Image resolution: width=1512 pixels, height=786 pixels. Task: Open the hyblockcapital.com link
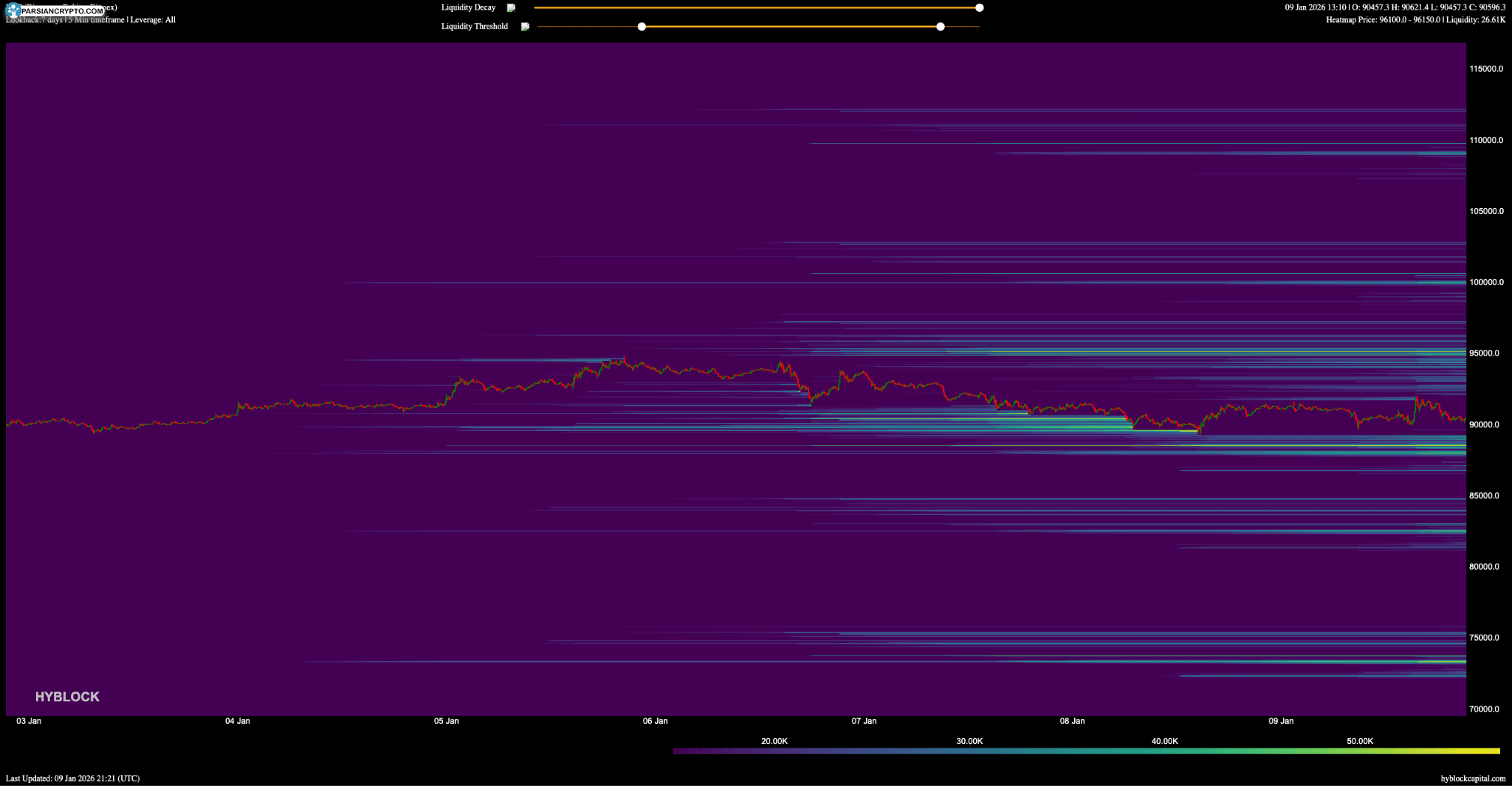(1472, 778)
